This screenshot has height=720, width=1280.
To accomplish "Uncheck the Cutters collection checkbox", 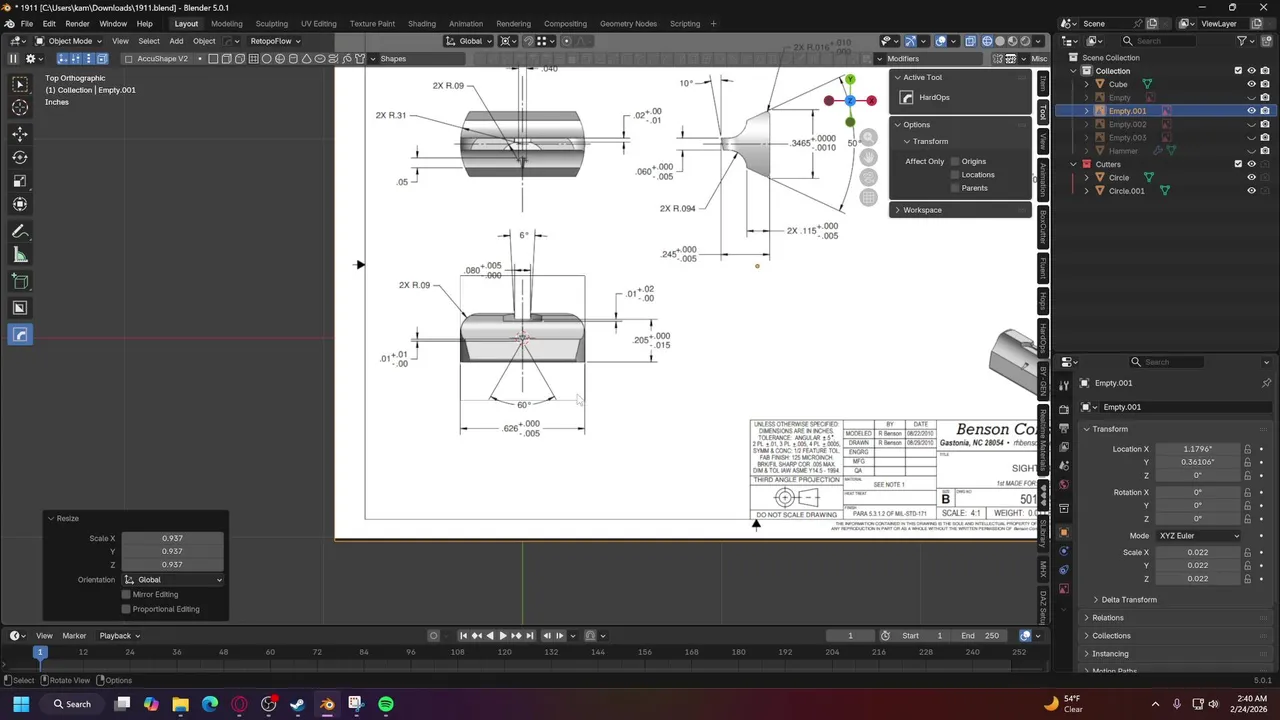I will tap(1238, 164).
